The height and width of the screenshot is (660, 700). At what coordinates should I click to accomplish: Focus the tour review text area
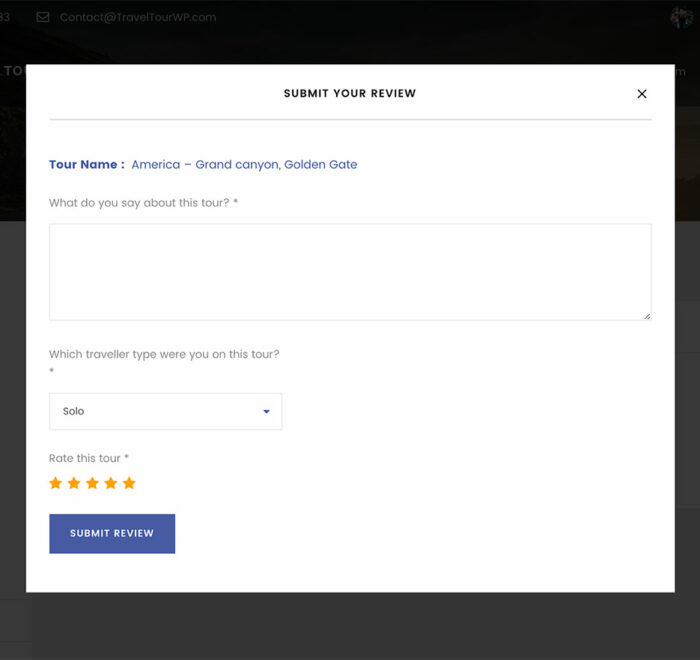point(350,272)
